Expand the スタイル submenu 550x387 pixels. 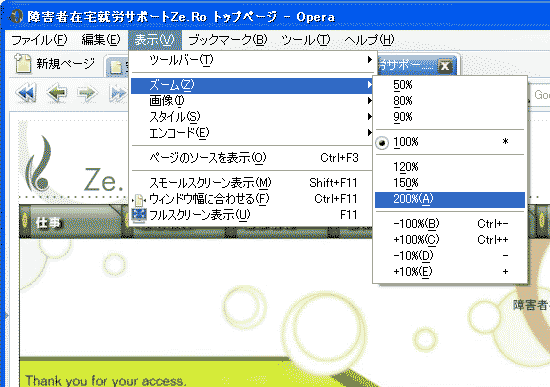252,117
